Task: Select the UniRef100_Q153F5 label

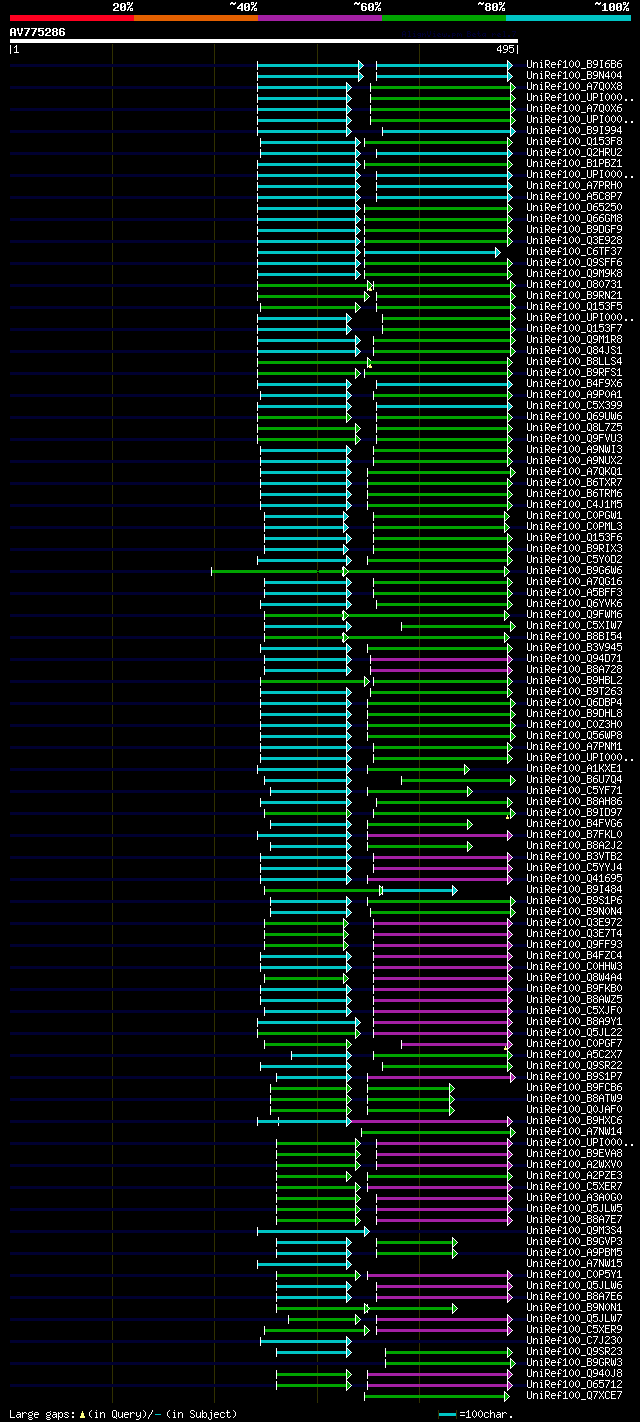Action: coord(574,306)
